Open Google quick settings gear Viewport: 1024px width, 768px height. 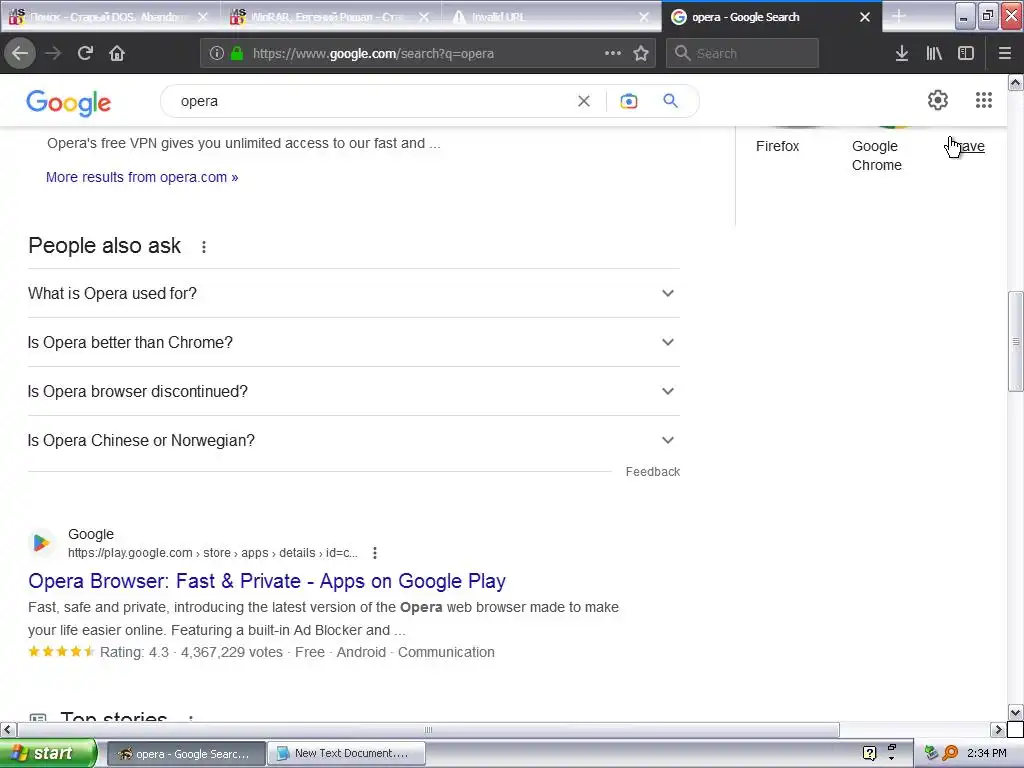click(938, 100)
